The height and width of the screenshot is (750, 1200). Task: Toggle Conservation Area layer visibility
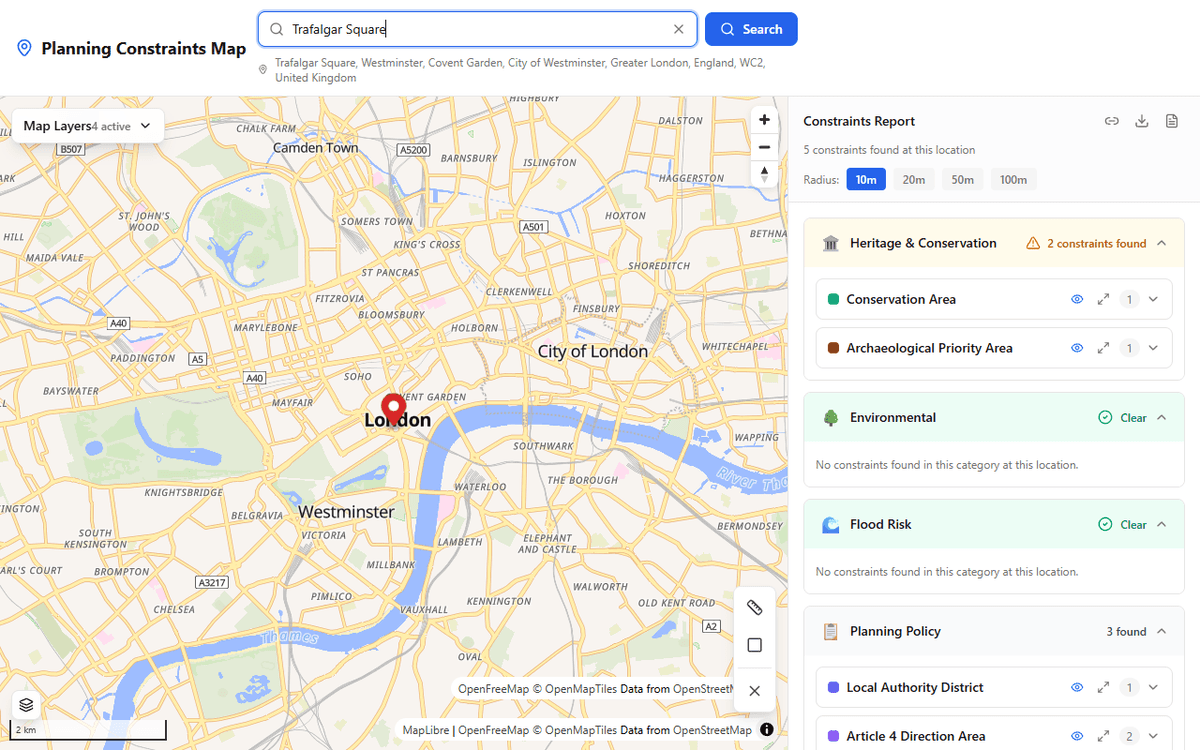1077,299
